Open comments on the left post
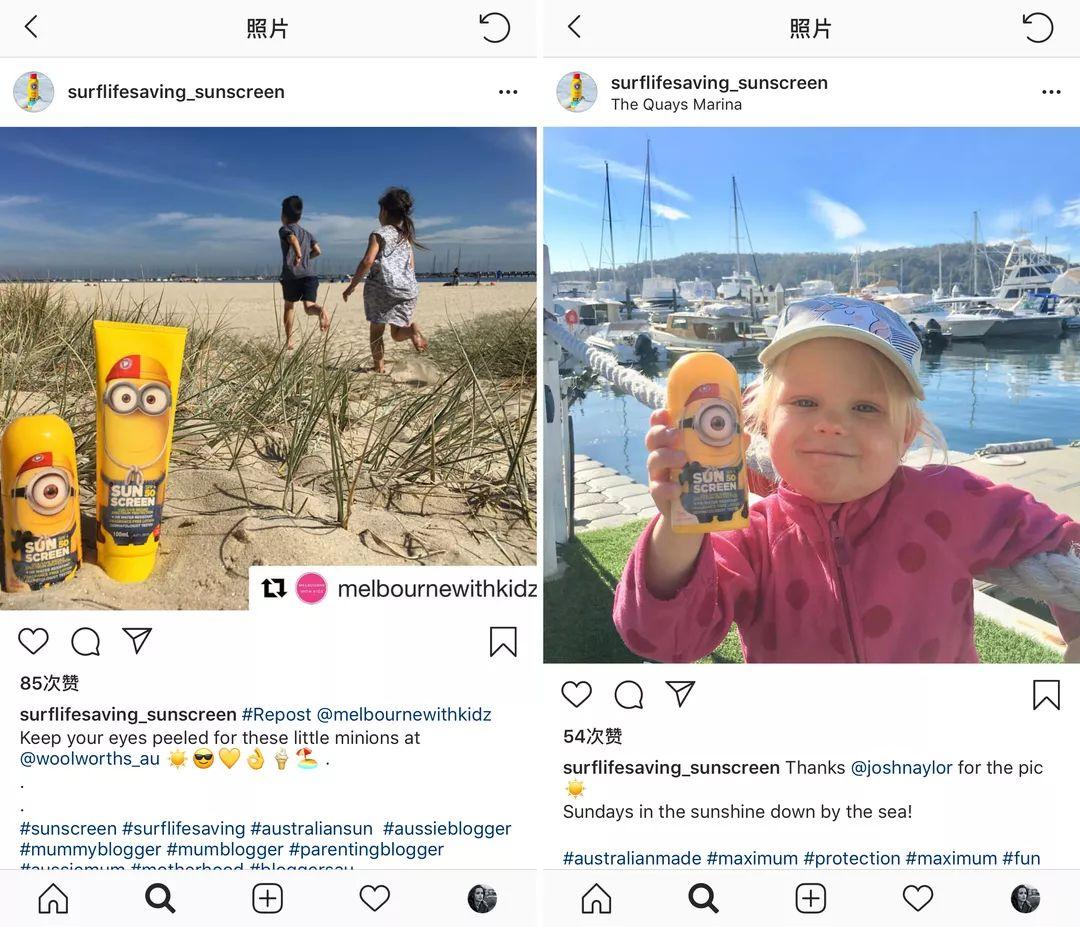This screenshot has width=1080, height=927. 86,641
